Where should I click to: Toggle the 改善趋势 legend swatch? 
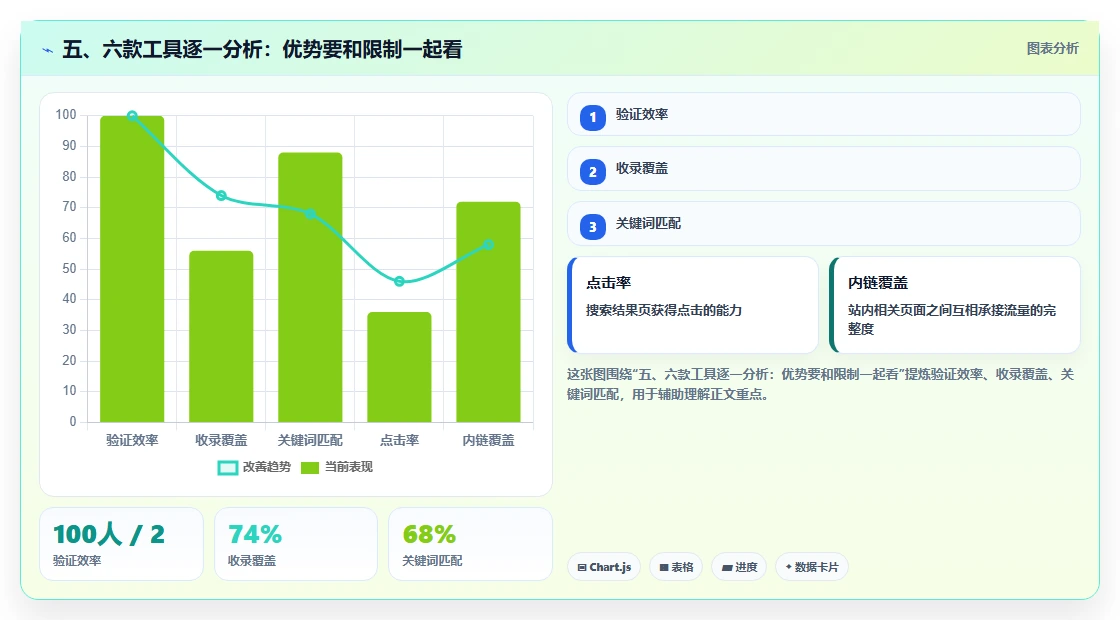pyautogui.click(x=227, y=468)
